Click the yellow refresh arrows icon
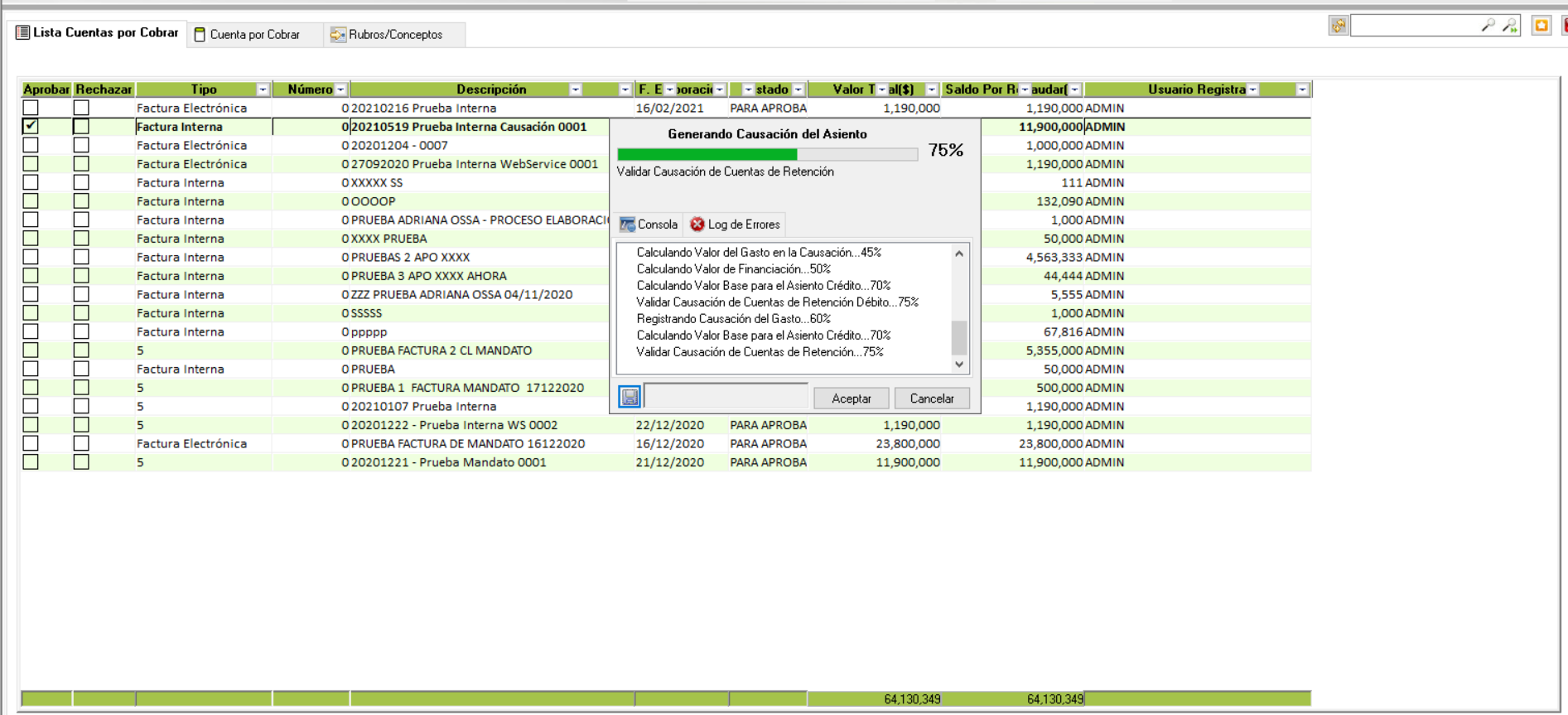The height and width of the screenshot is (715, 1568). [1338, 26]
